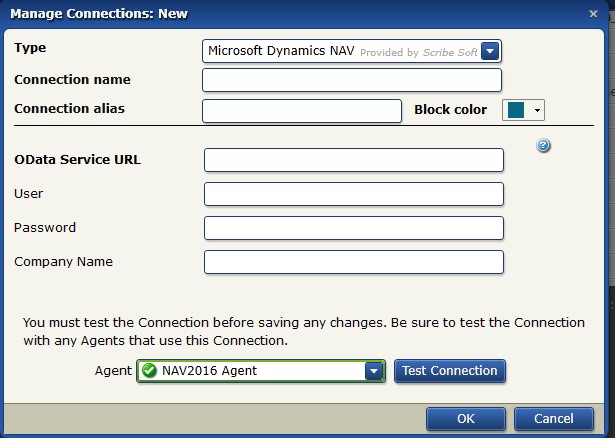The image size is (615, 438).
Task: Expand the Block color picker arrow
Action: pos(538,110)
